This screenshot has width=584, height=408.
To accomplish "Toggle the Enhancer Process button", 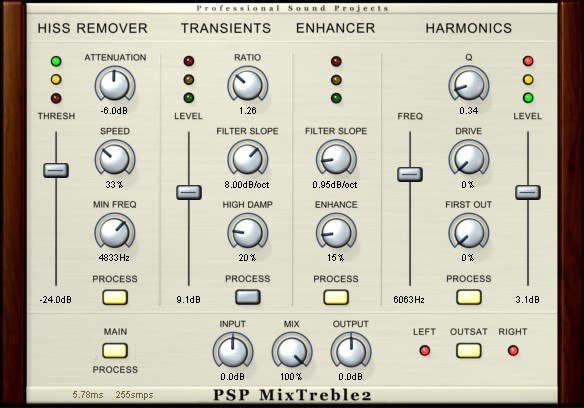I will pyautogui.click(x=336, y=297).
